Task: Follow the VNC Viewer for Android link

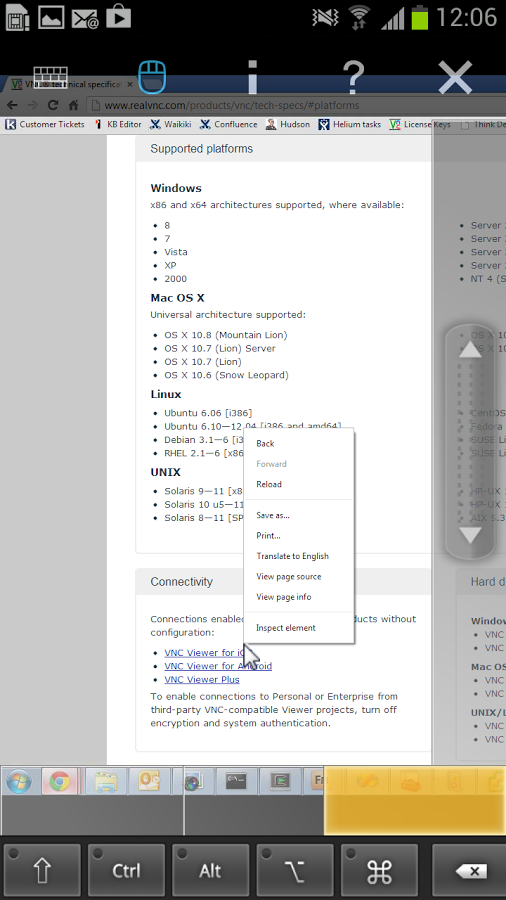Action: [218, 666]
